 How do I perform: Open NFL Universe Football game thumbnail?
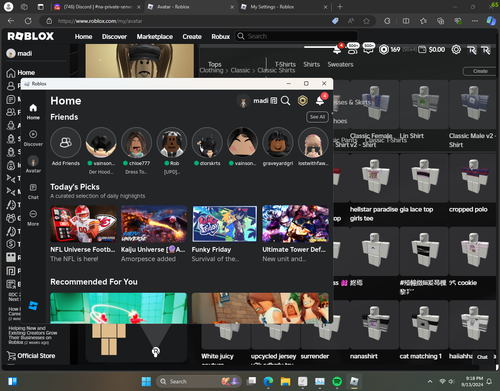point(83,224)
